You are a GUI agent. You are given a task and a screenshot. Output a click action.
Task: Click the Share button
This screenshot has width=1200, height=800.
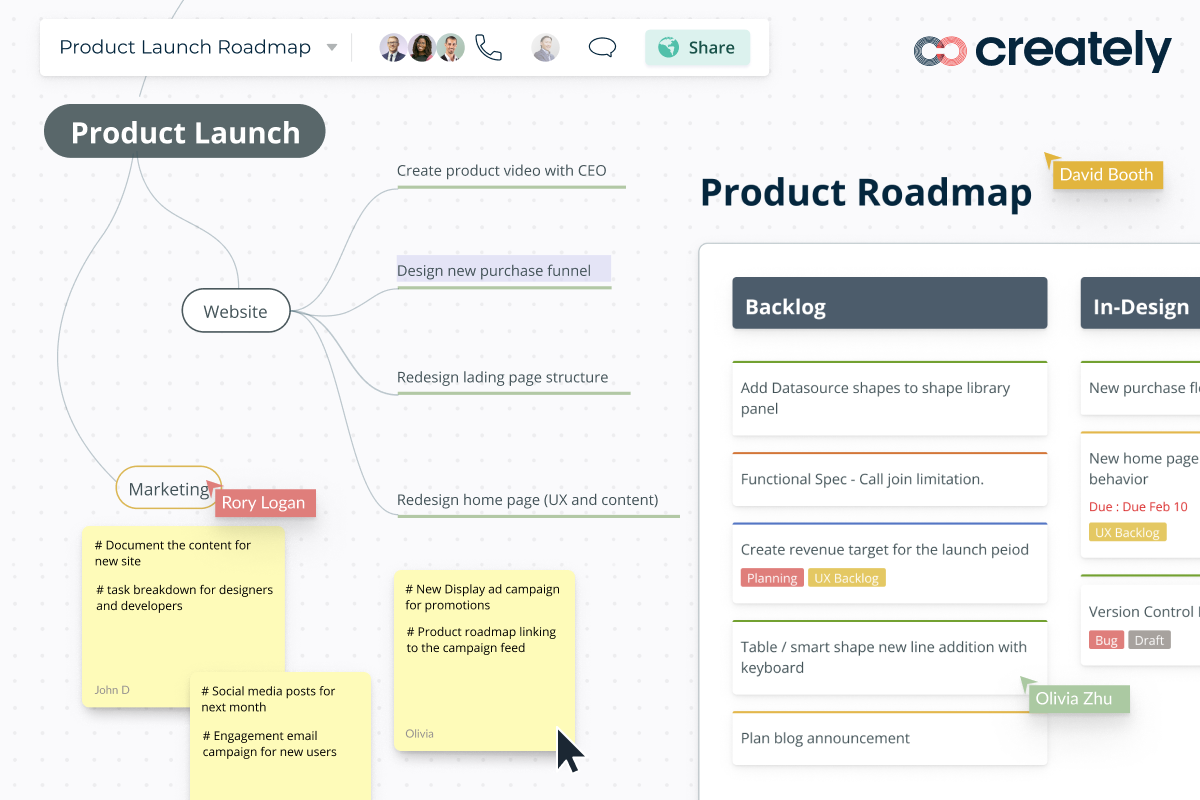697,47
